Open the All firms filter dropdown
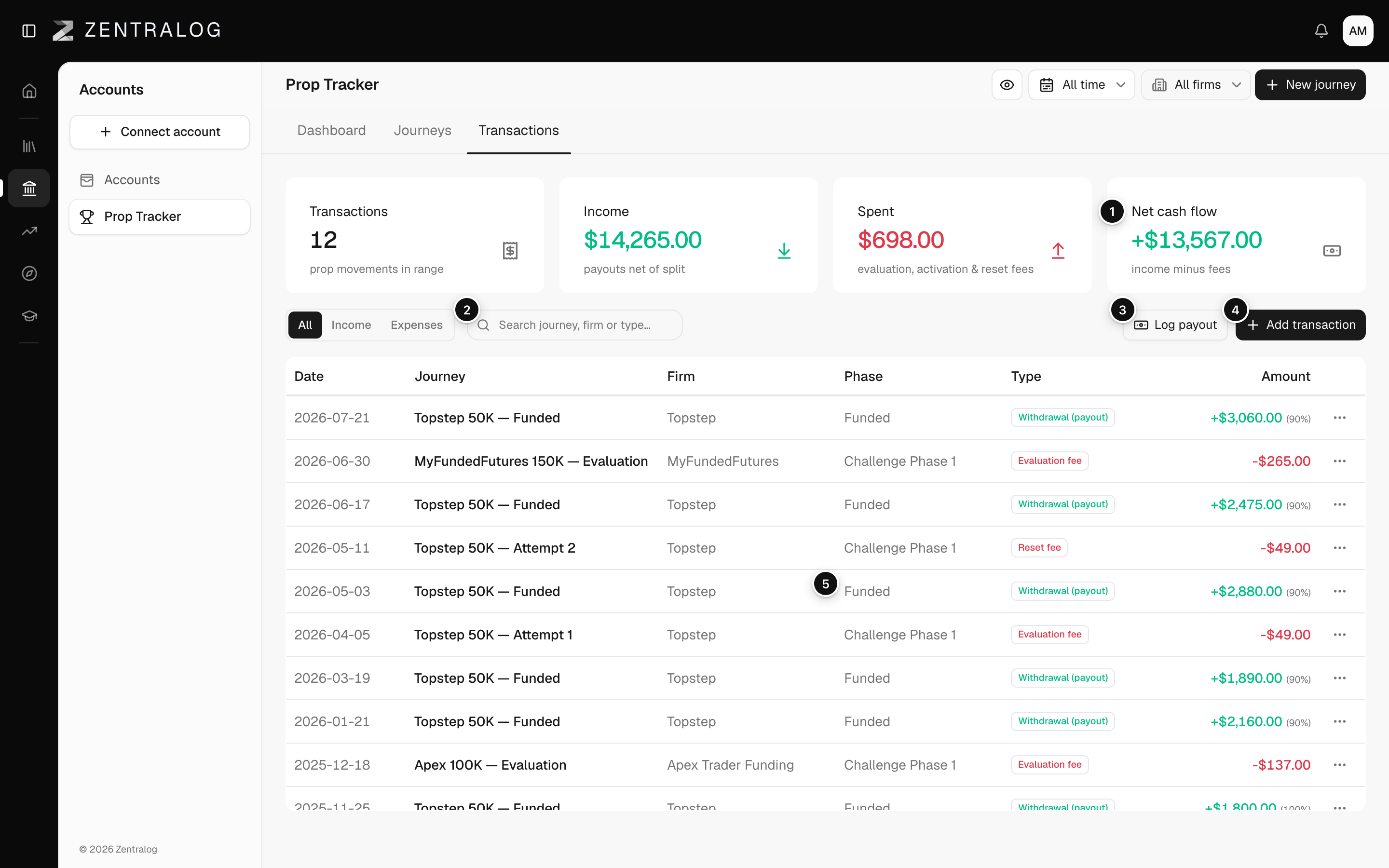 pos(1196,85)
